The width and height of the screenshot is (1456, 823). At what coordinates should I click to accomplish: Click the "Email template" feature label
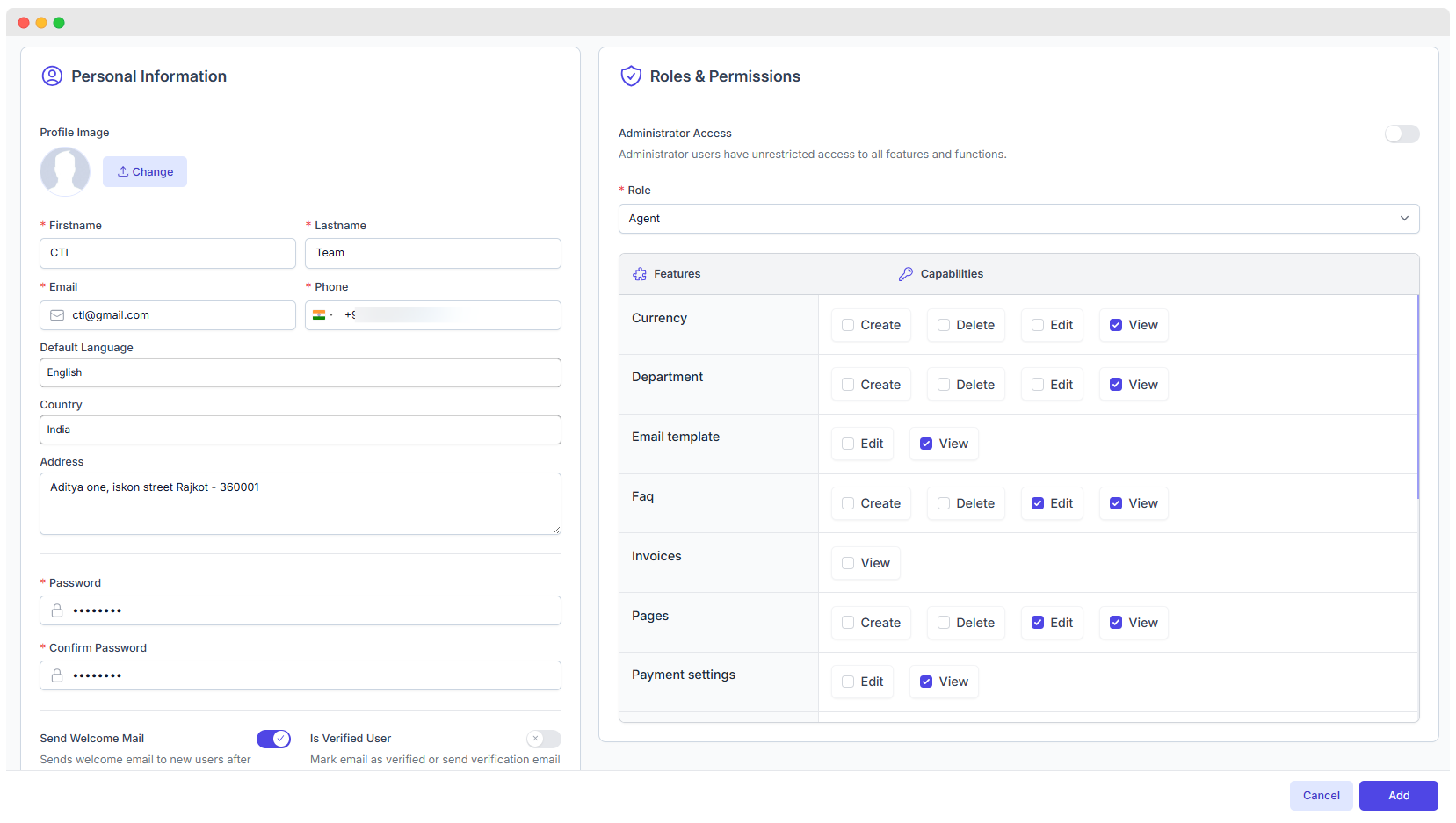pyautogui.click(x=676, y=437)
